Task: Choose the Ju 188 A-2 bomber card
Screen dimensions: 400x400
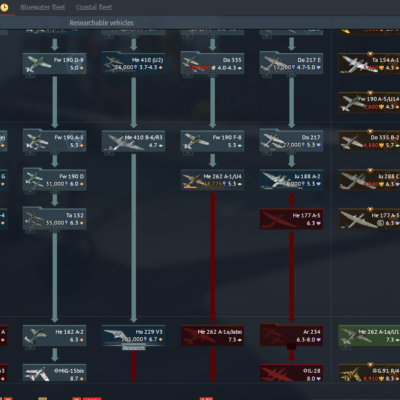Action: coord(291,180)
